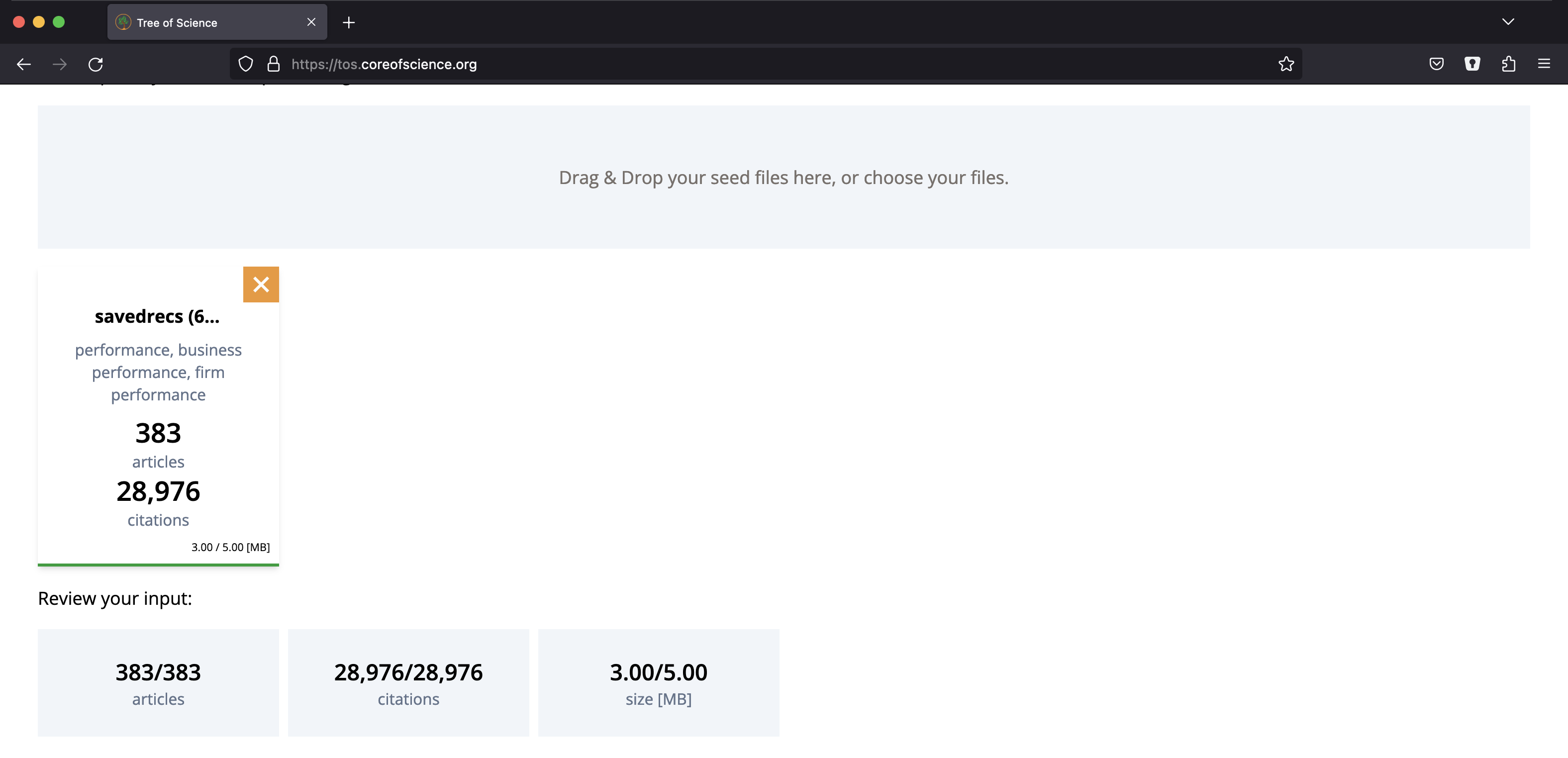Screen dimensions: 1568x758
Task: Remove the savedrecs file with orange X
Action: pyautogui.click(x=261, y=284)
